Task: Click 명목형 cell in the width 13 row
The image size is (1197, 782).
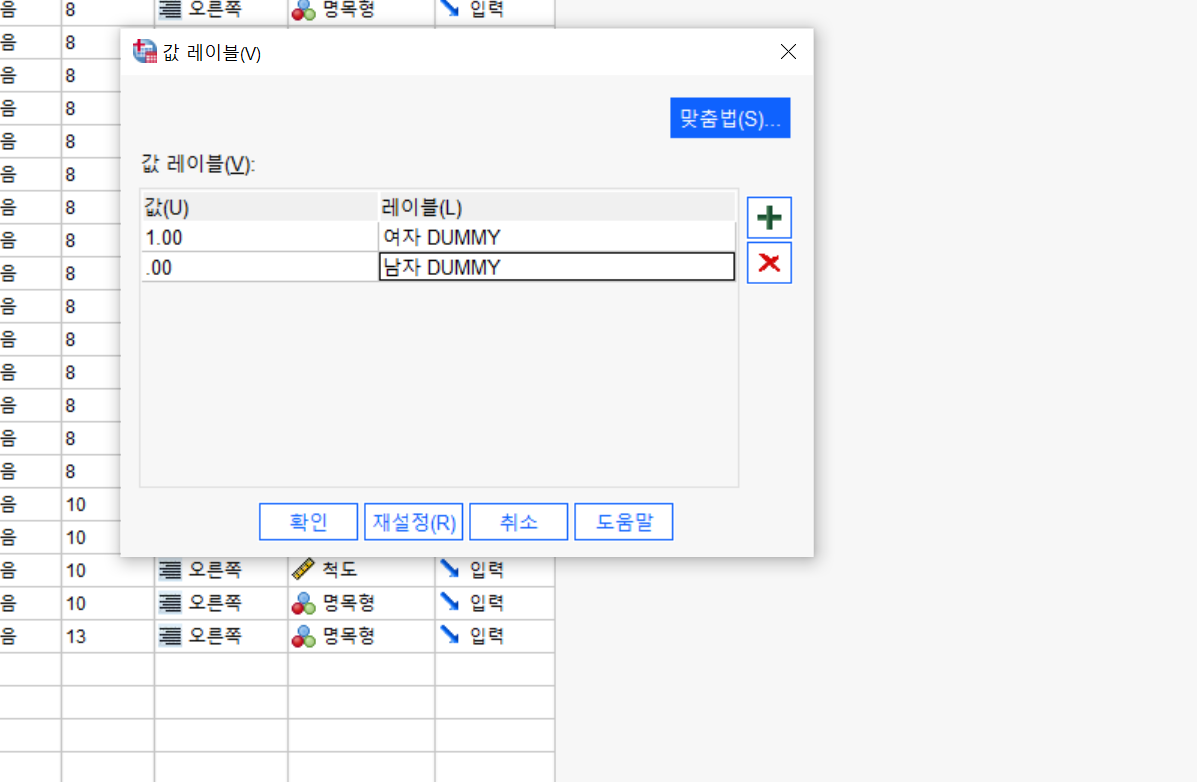Action: [361, 636]
